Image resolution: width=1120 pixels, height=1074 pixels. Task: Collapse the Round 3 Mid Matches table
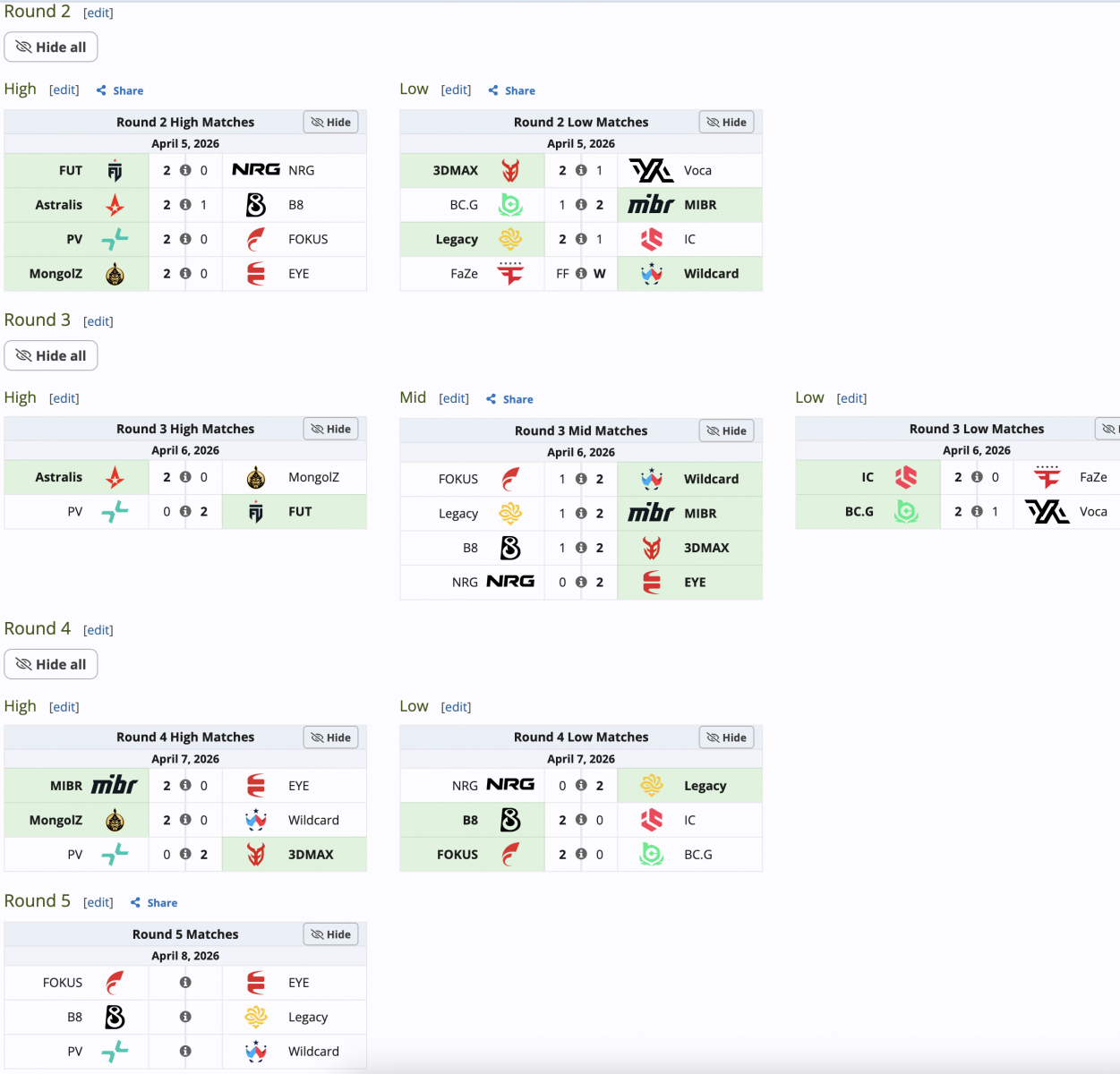(727, 431)
